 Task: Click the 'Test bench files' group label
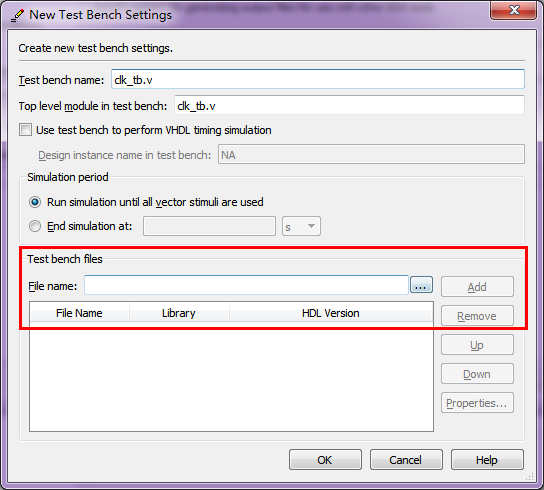tap(65, 259)
